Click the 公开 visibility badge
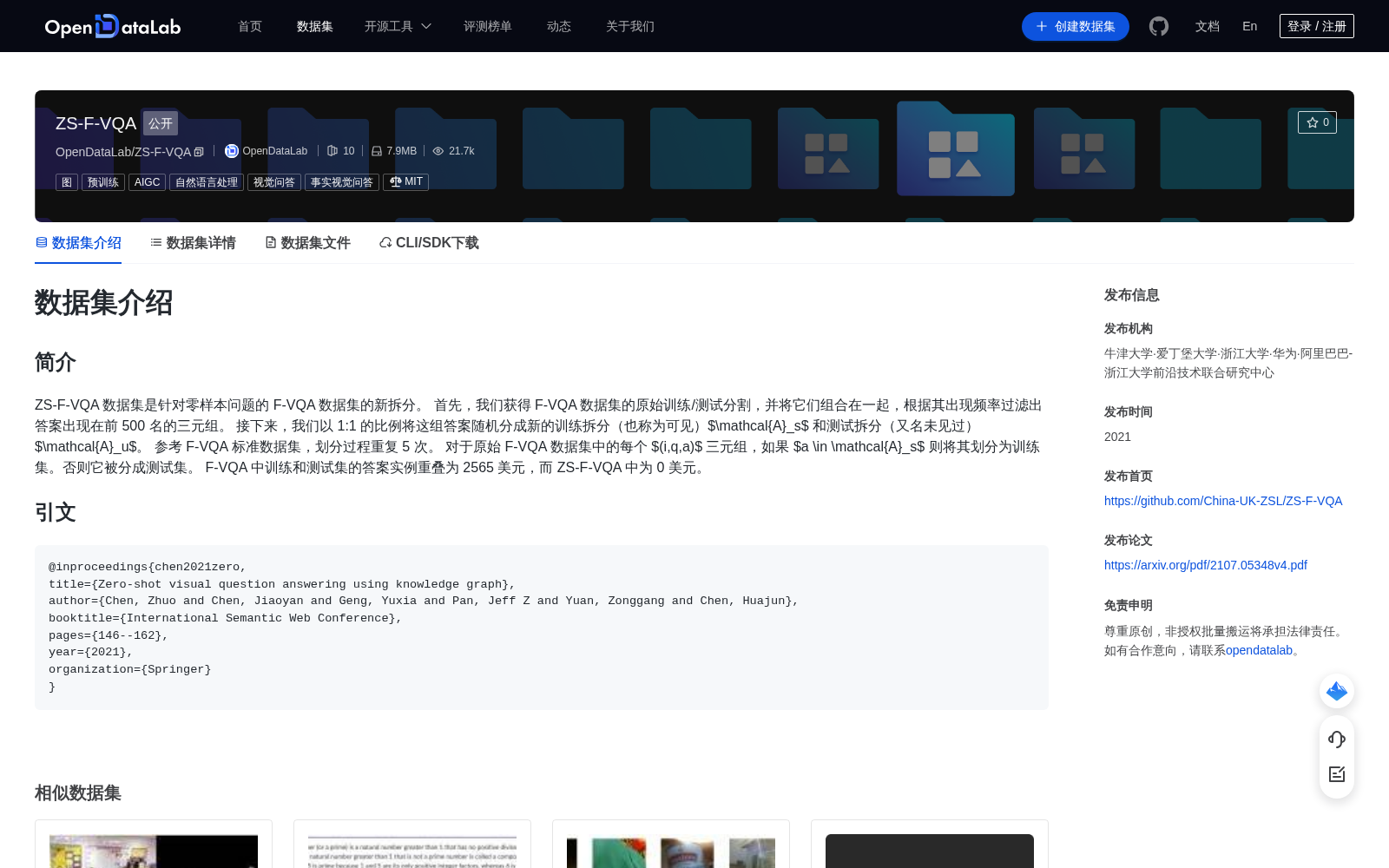The image size is (1389, 868). tap(161, 123)
